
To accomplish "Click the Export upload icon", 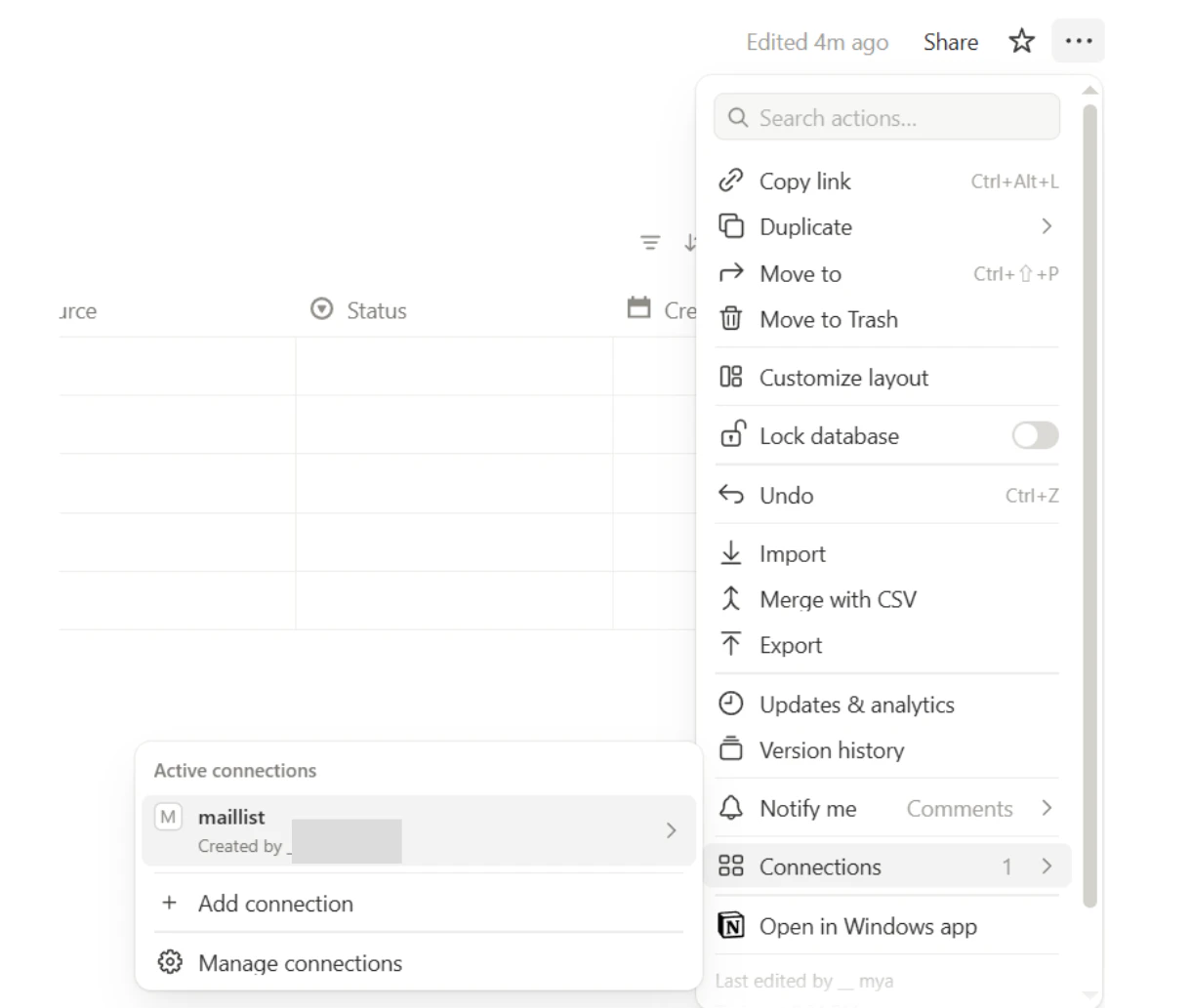I will click(731, 644).
